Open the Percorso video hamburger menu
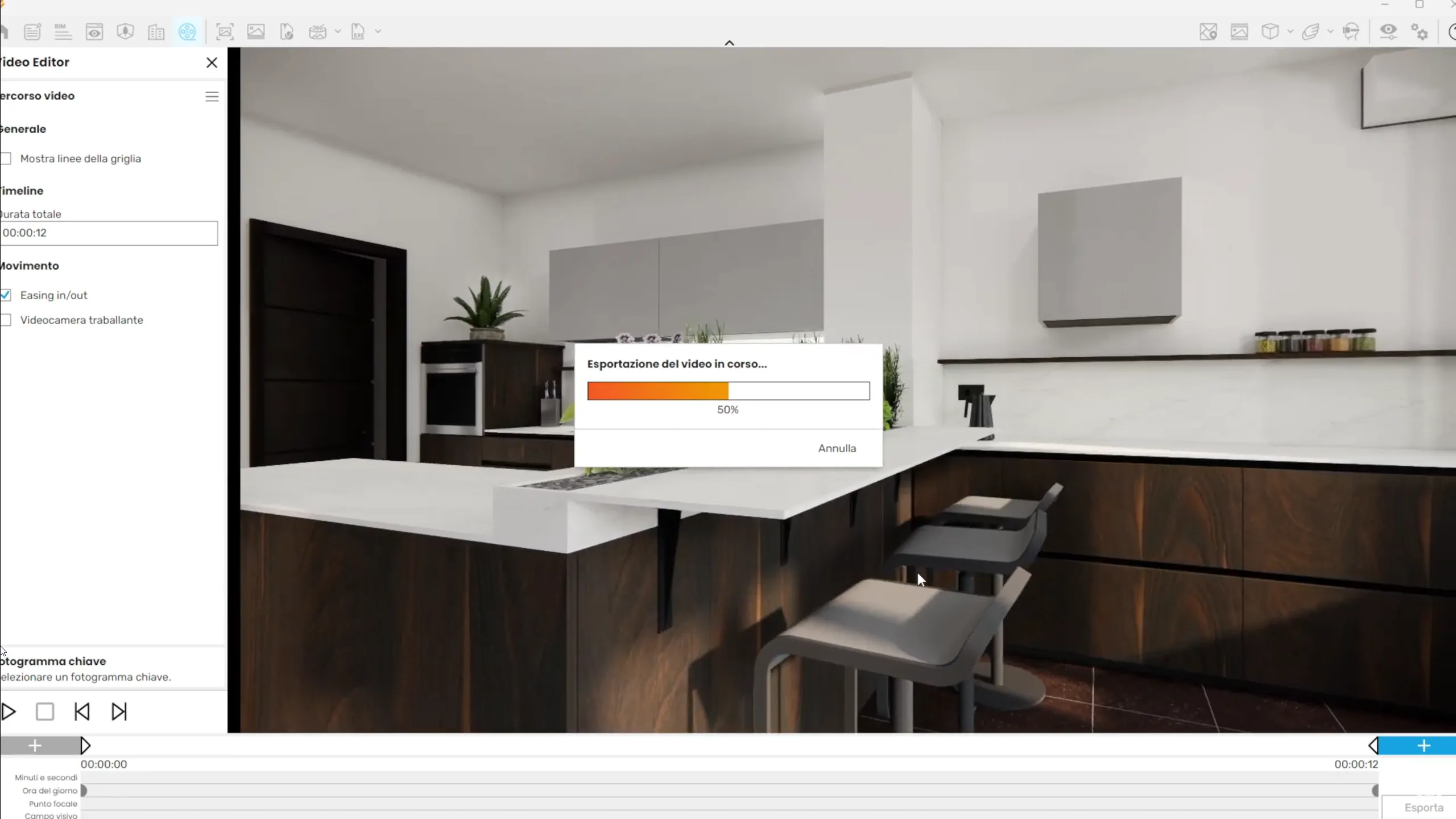Screen dimensions: 1456x819 click(x=212, y=97)
